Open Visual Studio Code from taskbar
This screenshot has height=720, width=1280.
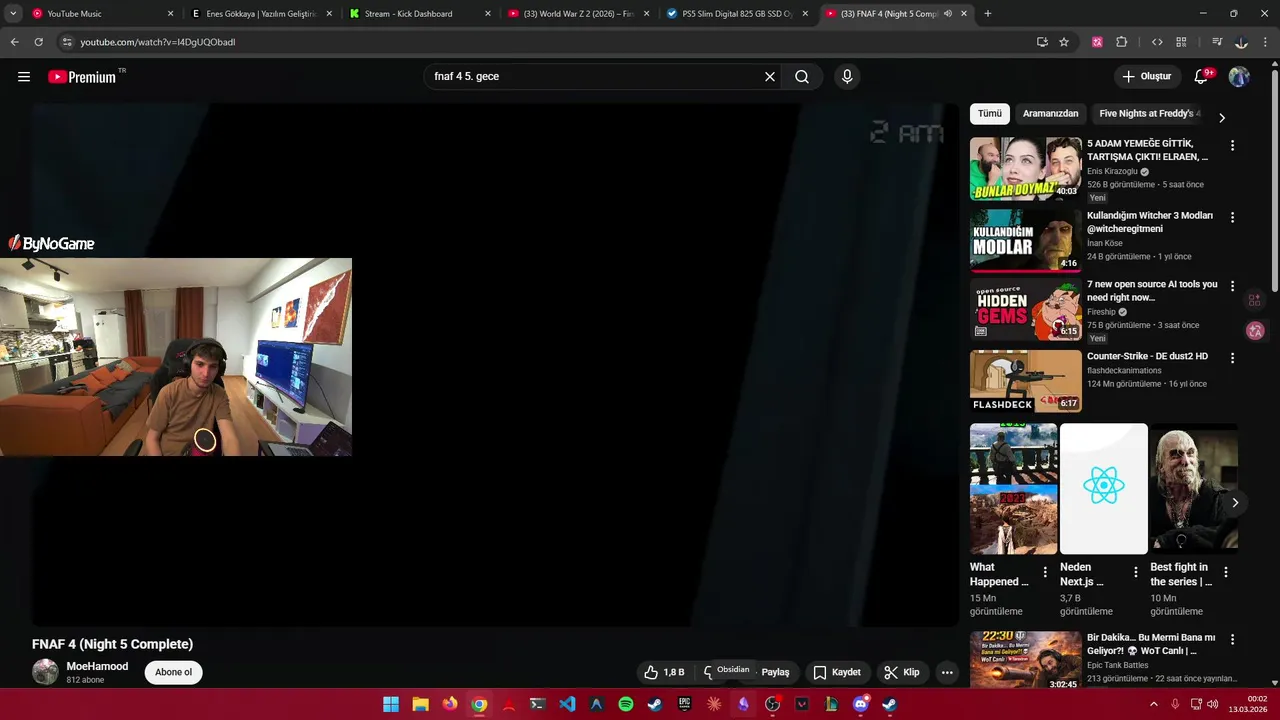(x=567, y=704)
